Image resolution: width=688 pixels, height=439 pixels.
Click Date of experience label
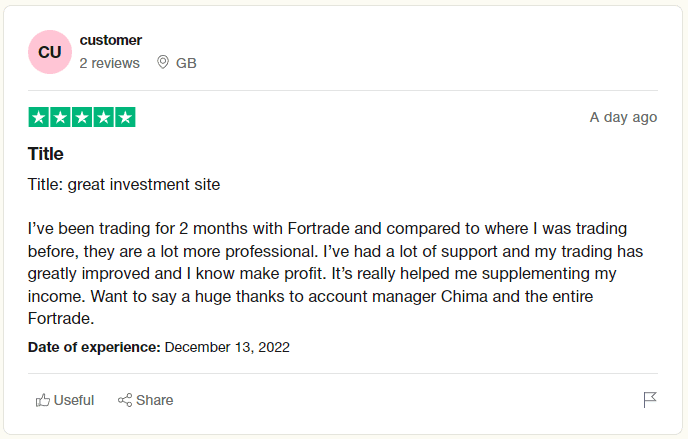pos(94,347)
